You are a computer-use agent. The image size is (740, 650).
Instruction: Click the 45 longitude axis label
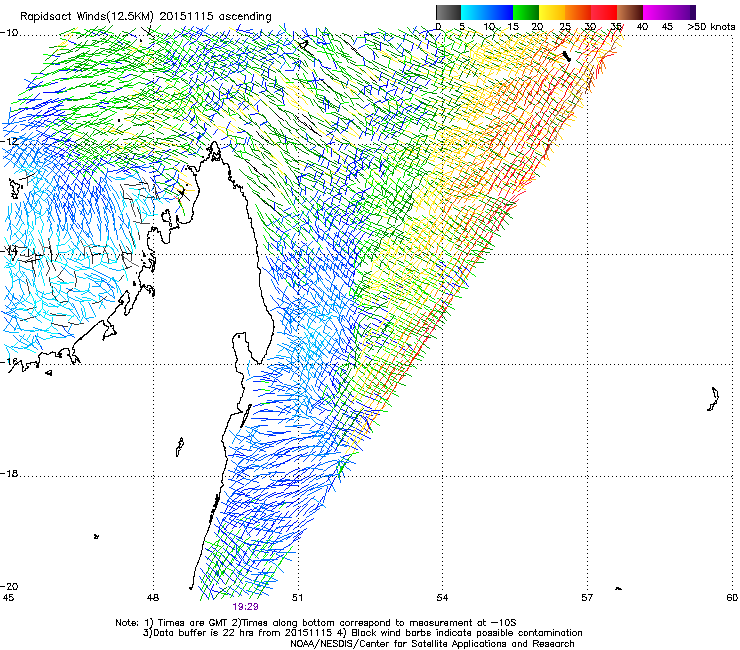8,598
